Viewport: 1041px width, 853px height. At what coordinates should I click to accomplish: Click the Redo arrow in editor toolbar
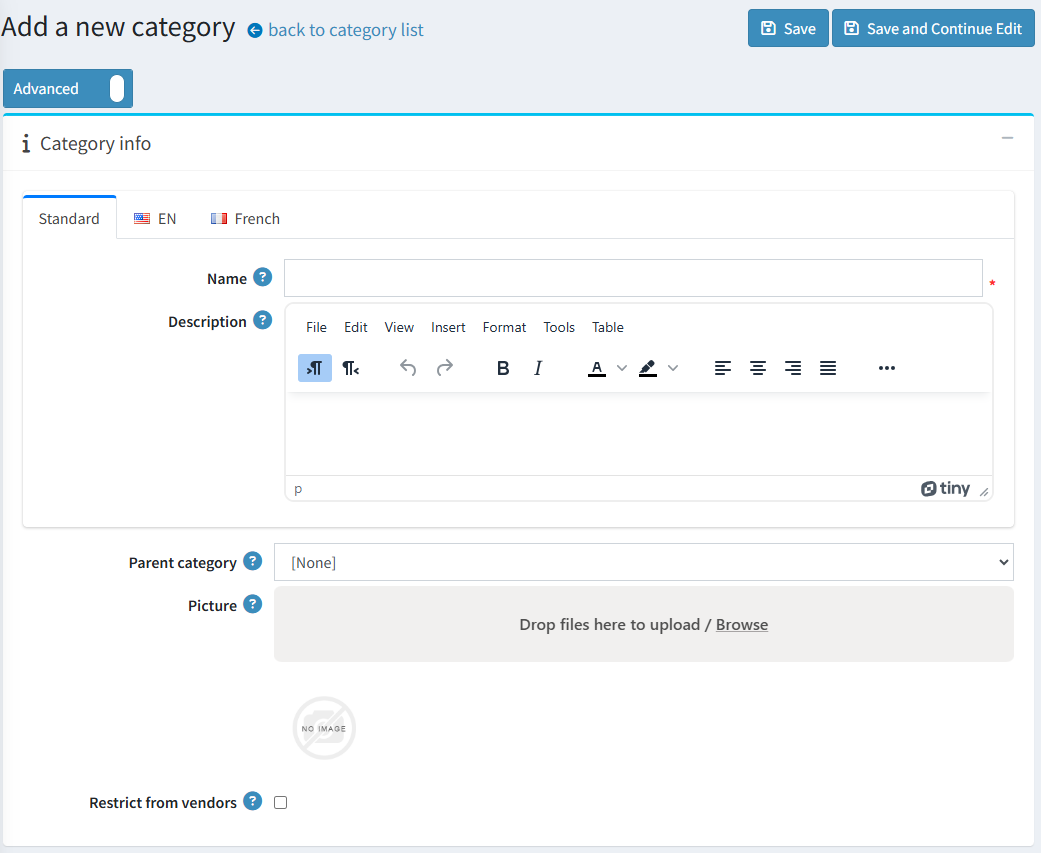(x=445, y=368)
